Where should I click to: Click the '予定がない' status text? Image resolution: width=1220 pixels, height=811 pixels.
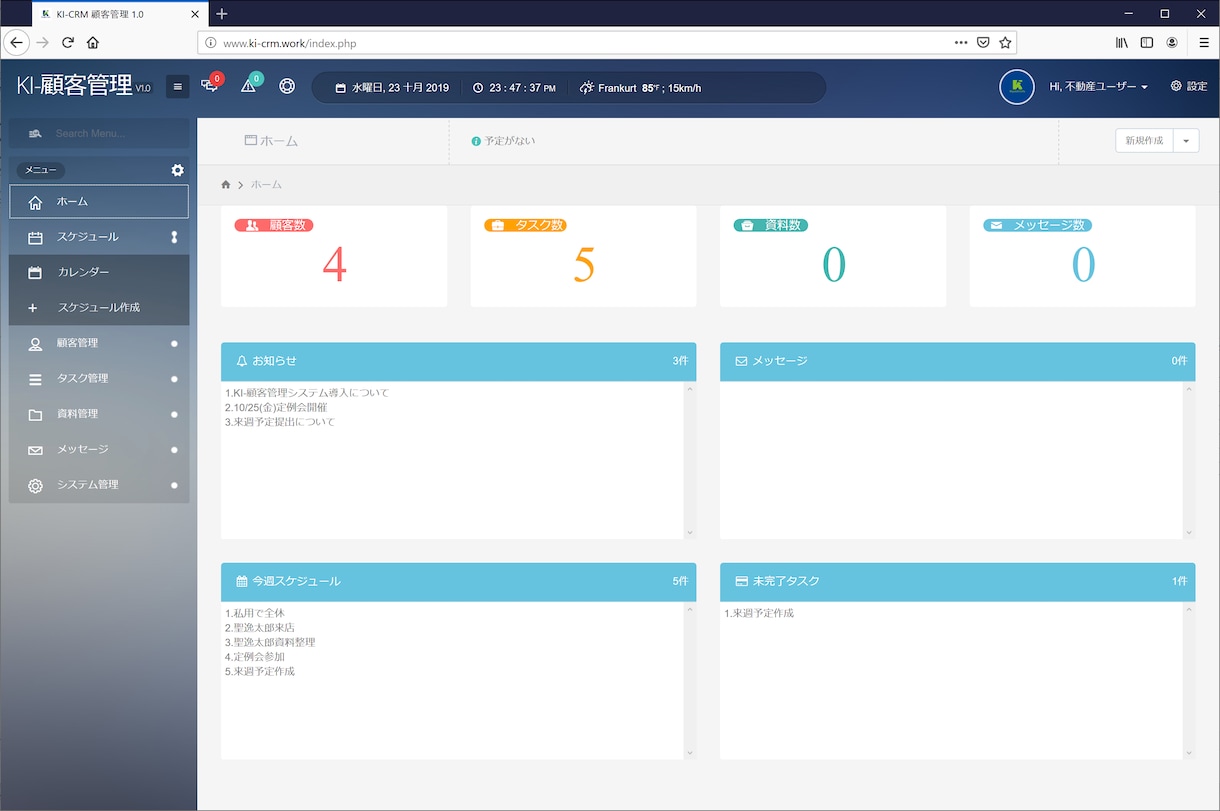510,141
